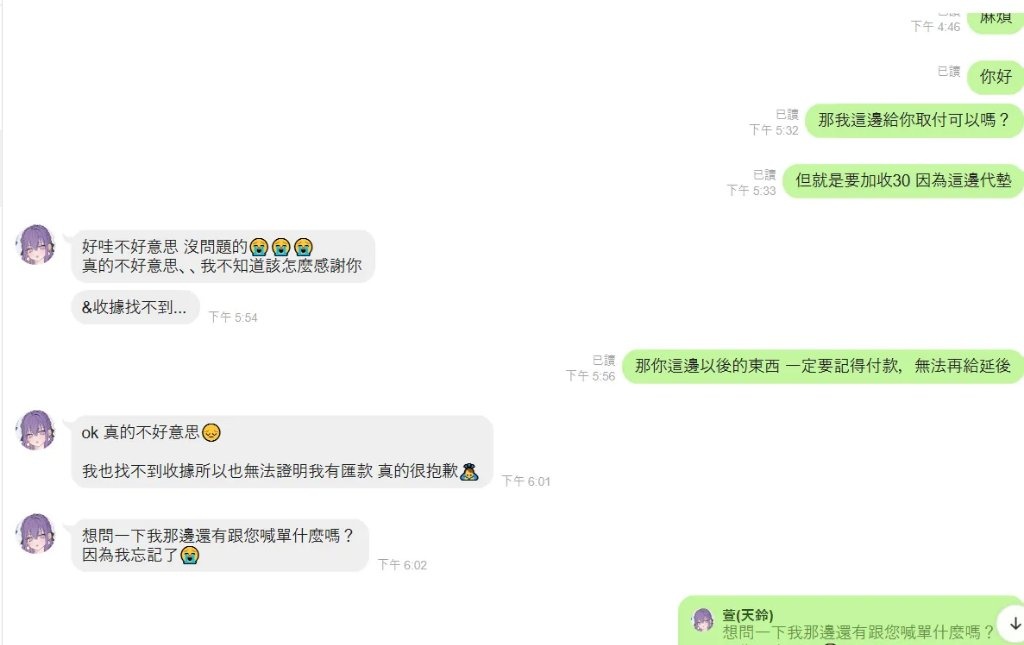
Task: Select bowing emoji after '真的很抱歉'
Action: click(469, 471)
